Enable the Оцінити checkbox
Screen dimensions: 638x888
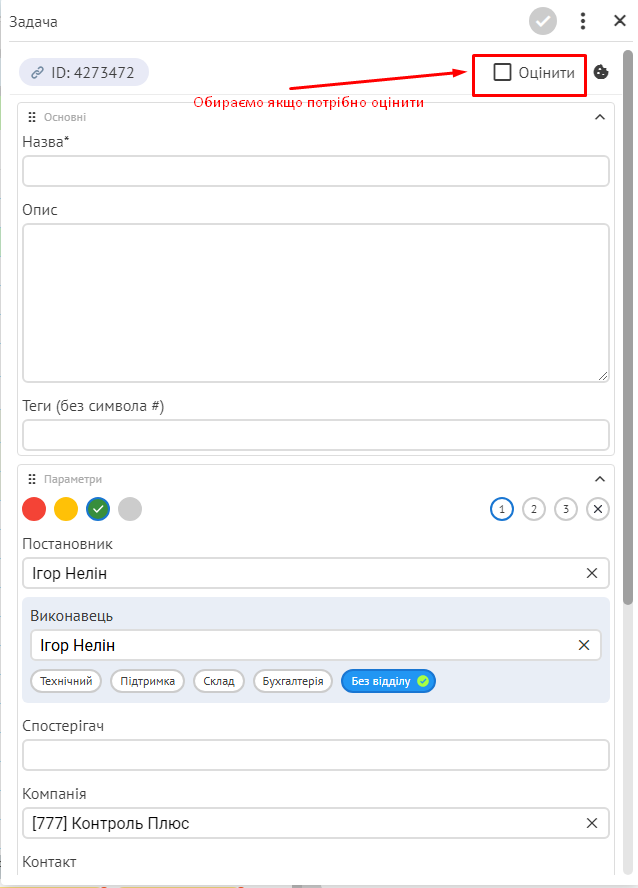pos(502,72)
